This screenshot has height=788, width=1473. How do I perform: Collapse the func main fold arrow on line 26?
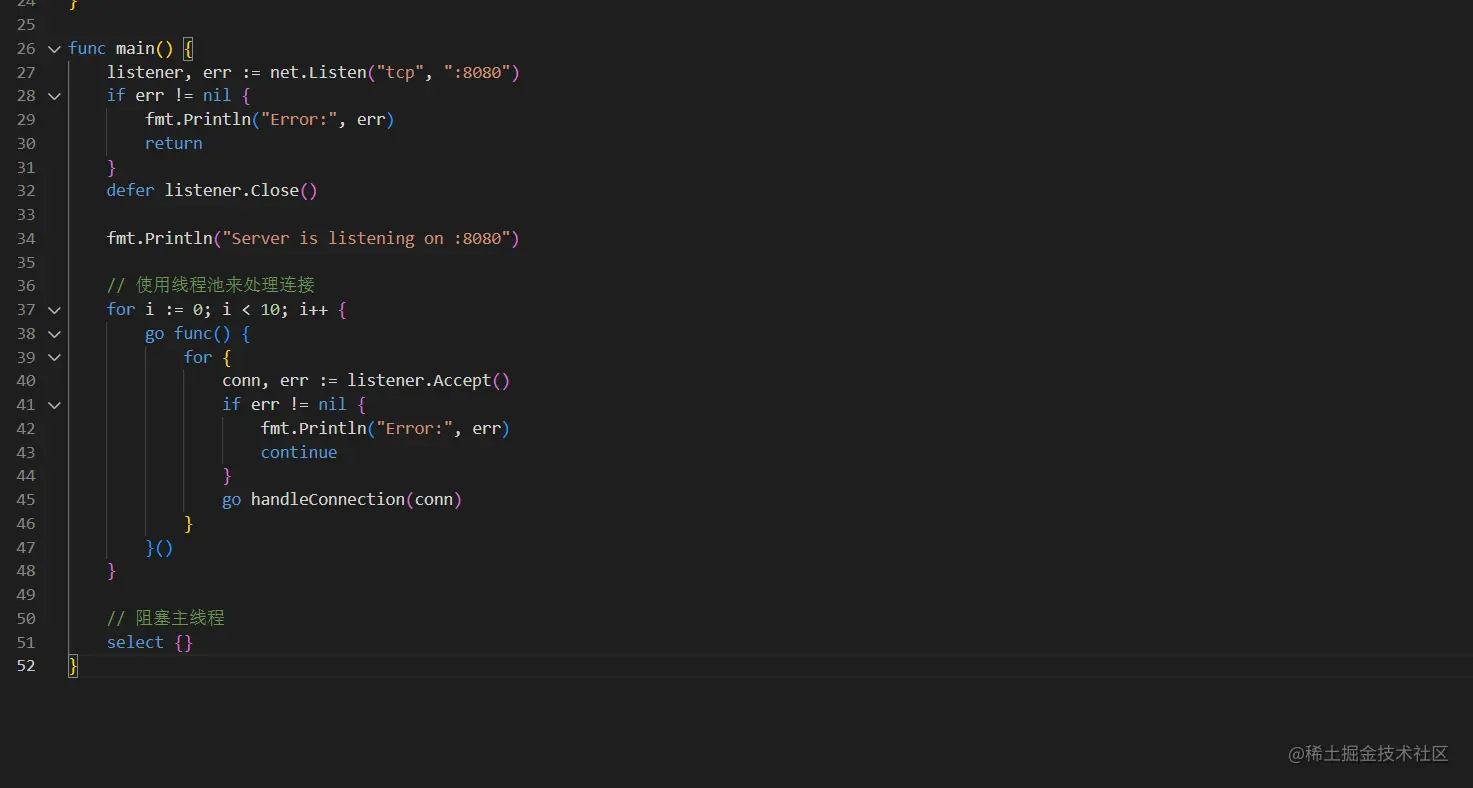tap(54, 48)
